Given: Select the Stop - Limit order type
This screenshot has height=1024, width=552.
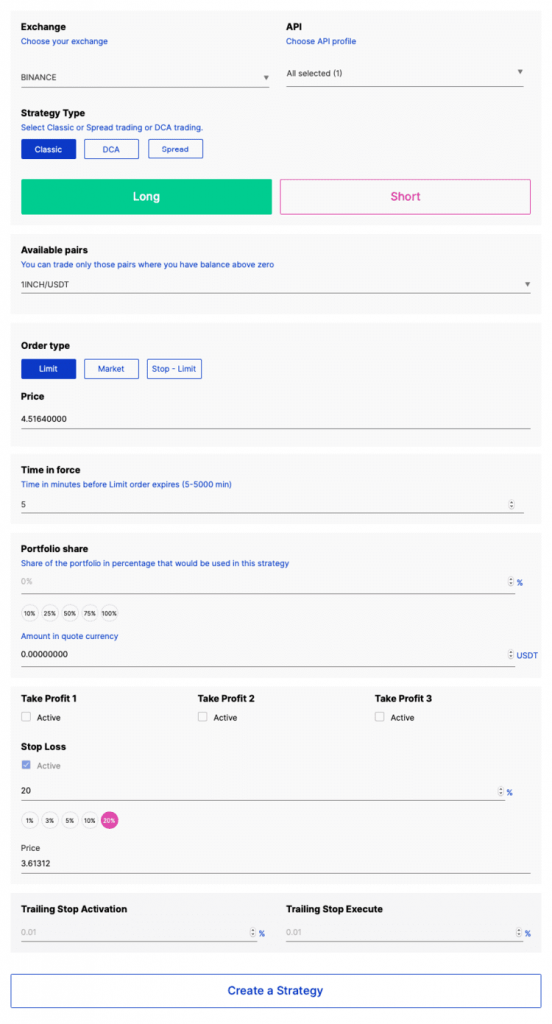Looking at the screenshot, I should click(174, 369).
